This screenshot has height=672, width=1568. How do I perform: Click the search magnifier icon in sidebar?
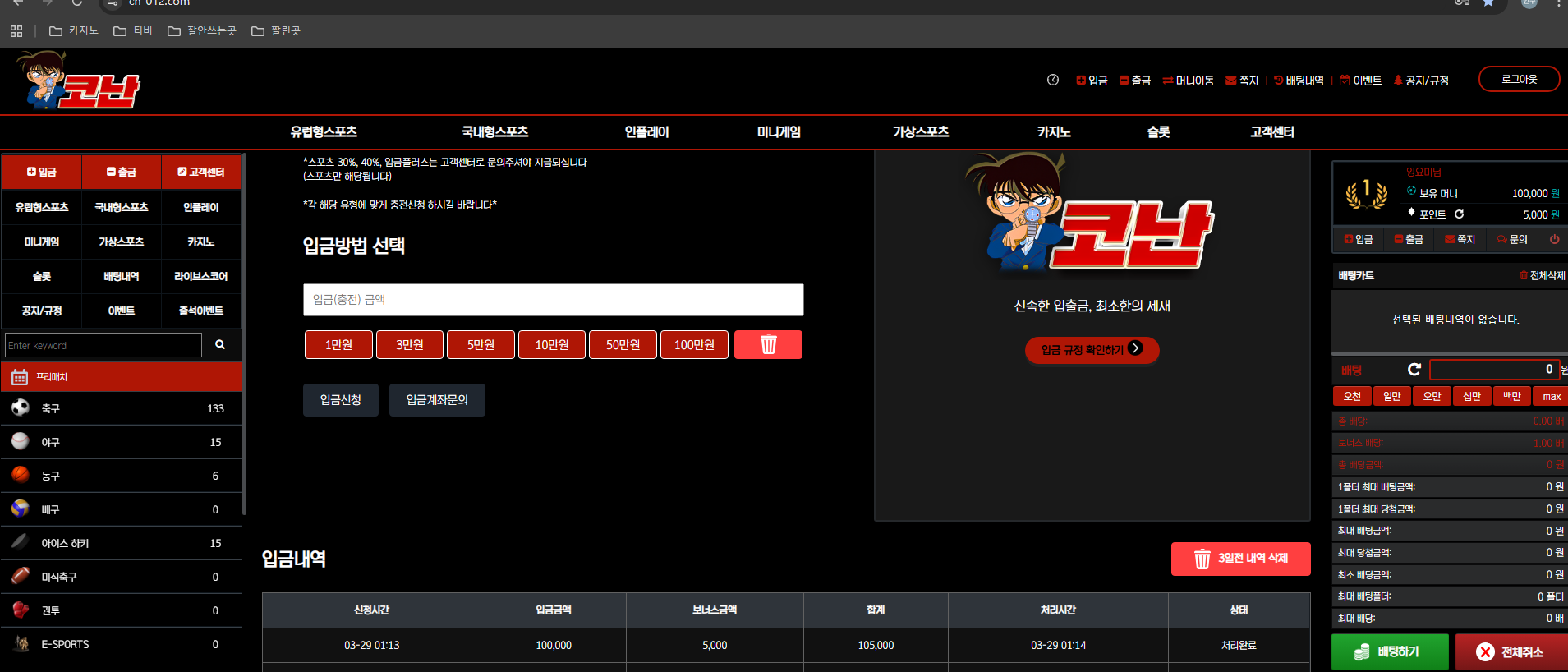tap(220, 345)
